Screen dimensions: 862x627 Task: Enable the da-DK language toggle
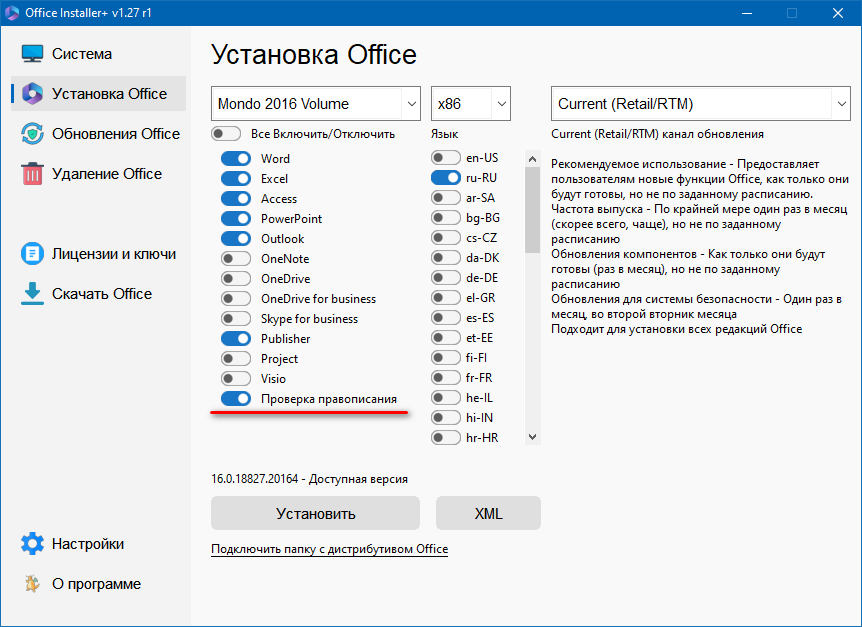click(x=446, y=258)
